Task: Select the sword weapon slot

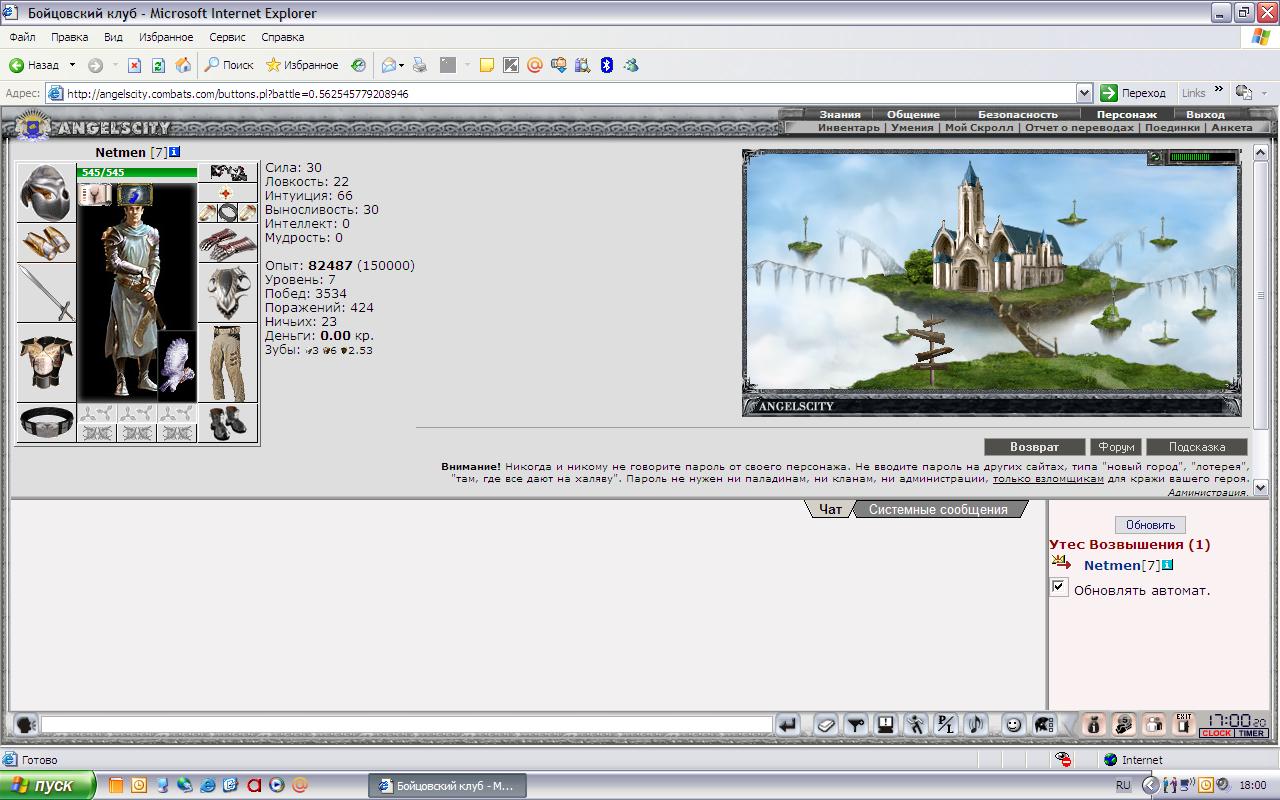Action: (x=47, y=292)
